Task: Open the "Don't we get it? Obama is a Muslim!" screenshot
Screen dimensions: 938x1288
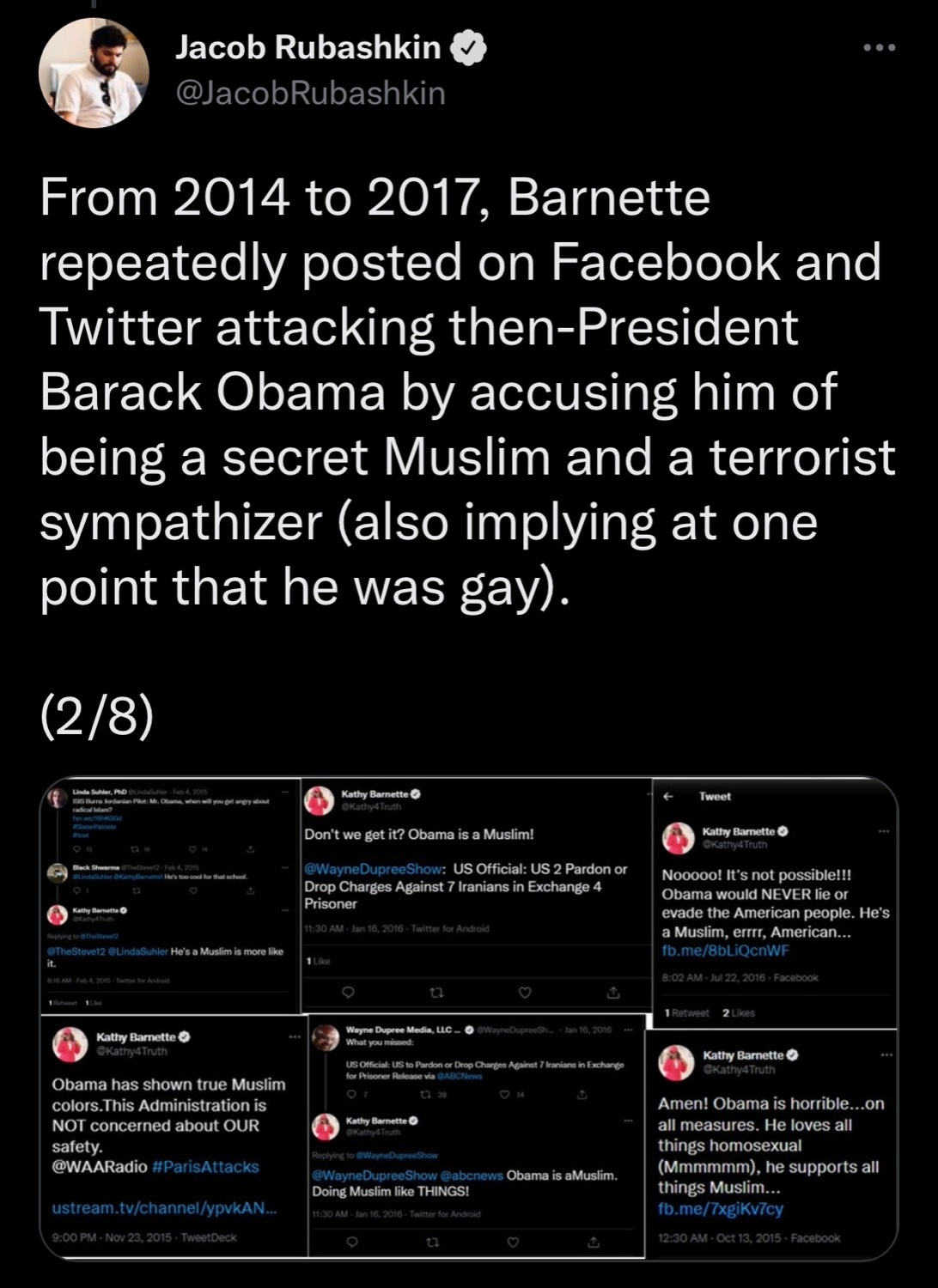Action: pos(475,894)
